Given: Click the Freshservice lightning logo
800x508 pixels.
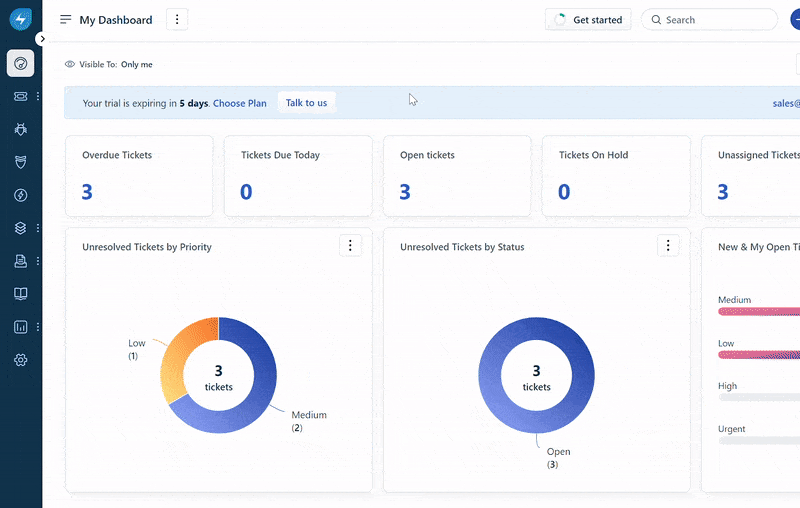Looking at the screenshot, I should click(20, 20).
